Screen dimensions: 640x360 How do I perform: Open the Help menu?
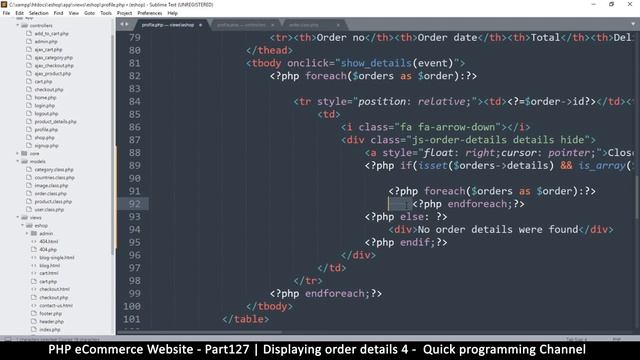pyautogui.click(x=173, y=13)
